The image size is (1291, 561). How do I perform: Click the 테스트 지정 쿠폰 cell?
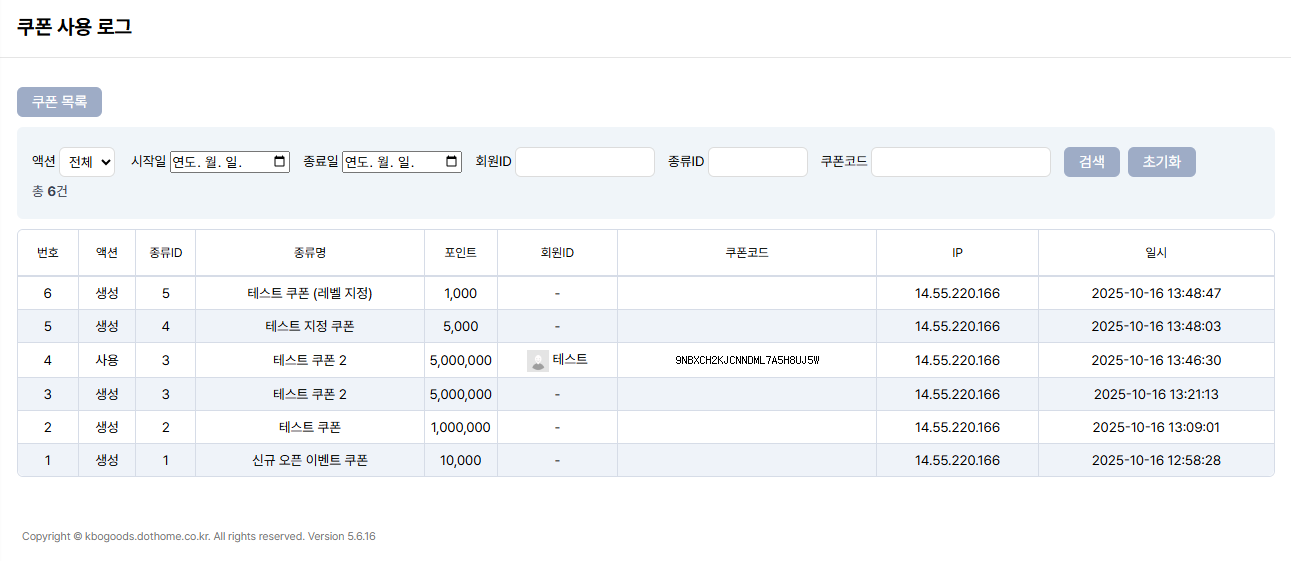309,327
